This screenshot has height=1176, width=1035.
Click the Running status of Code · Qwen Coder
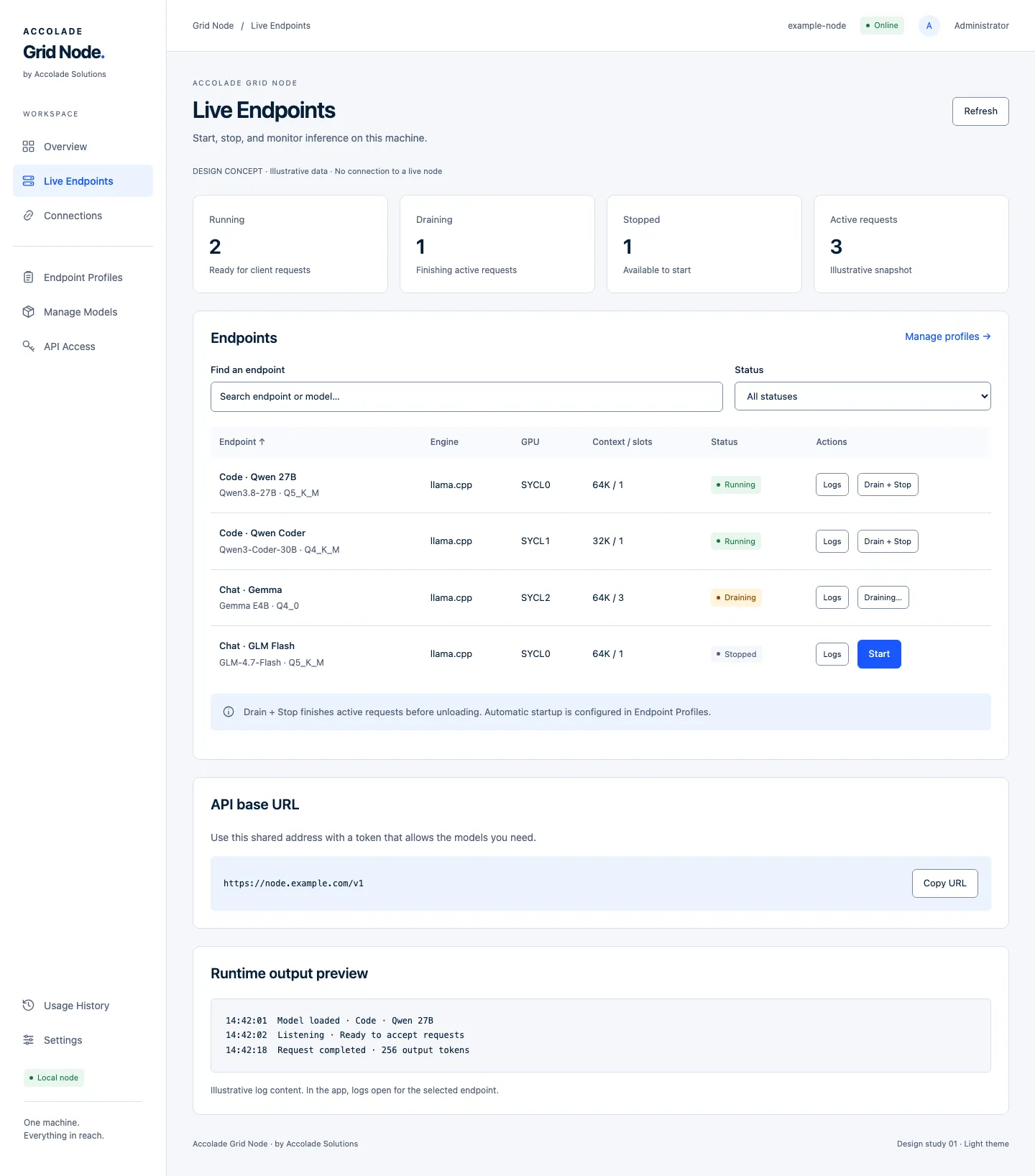(x=736, y=541)
